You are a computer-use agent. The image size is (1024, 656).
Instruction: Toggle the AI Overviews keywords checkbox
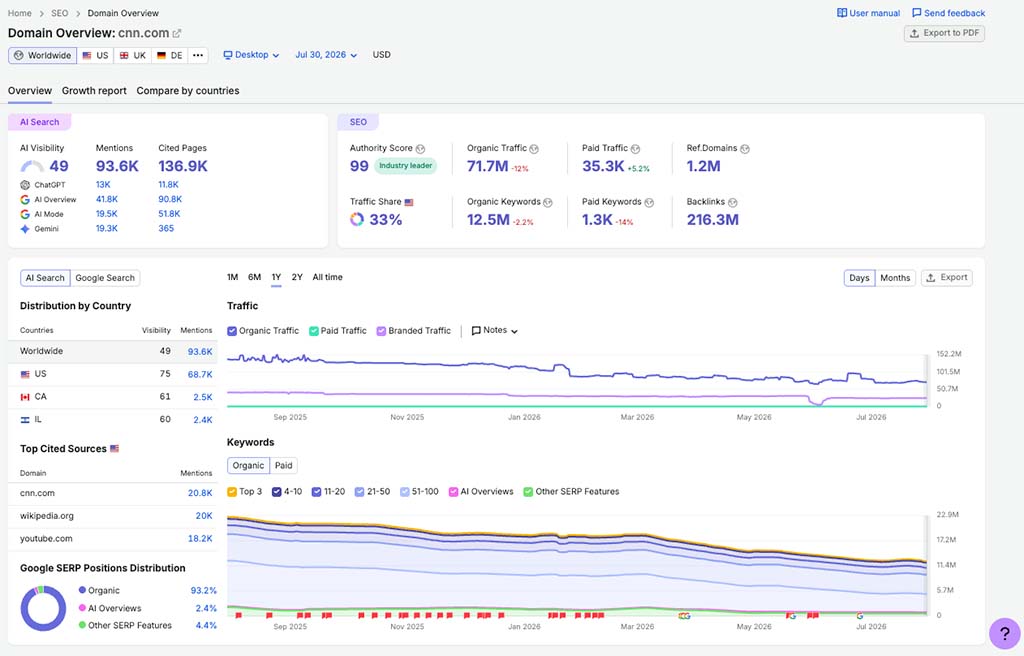coord(453,491)
